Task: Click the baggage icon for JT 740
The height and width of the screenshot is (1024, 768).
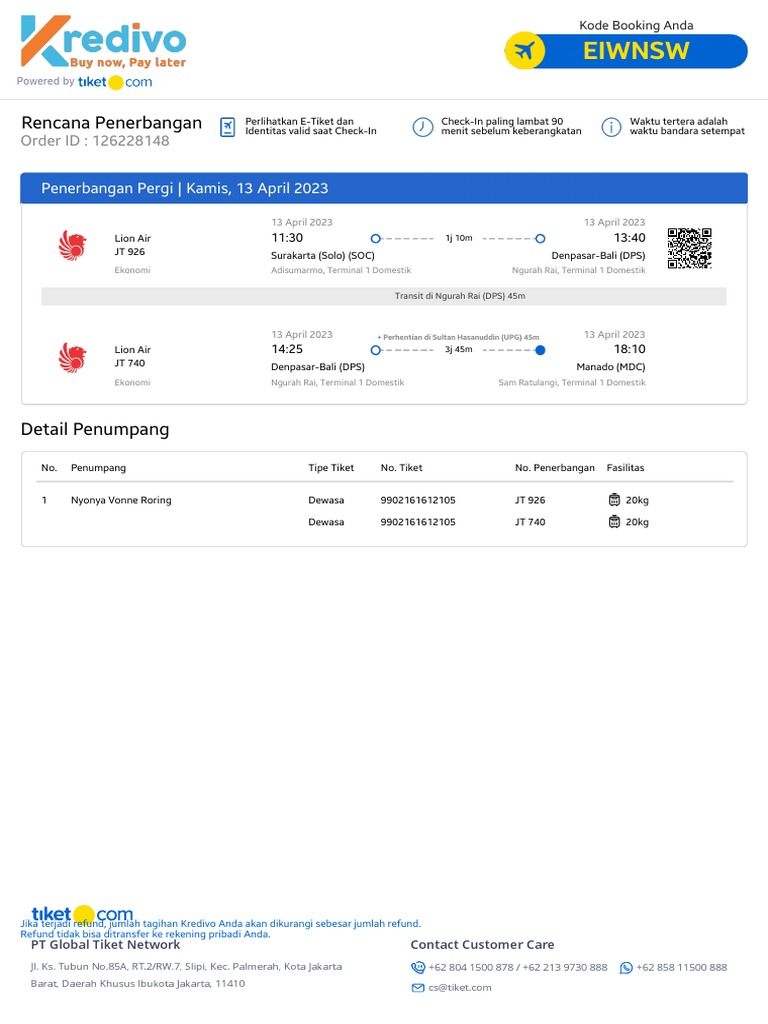Action: (x=614, y=522)
